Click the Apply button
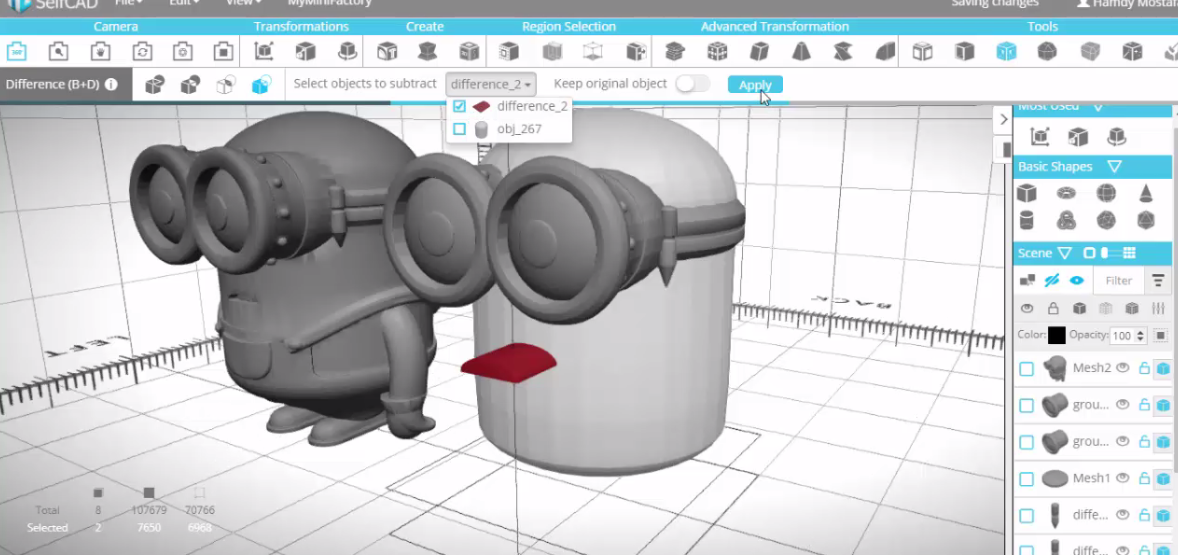The height and width of the screenshot is (555, 1178). (x=755, y=85)
